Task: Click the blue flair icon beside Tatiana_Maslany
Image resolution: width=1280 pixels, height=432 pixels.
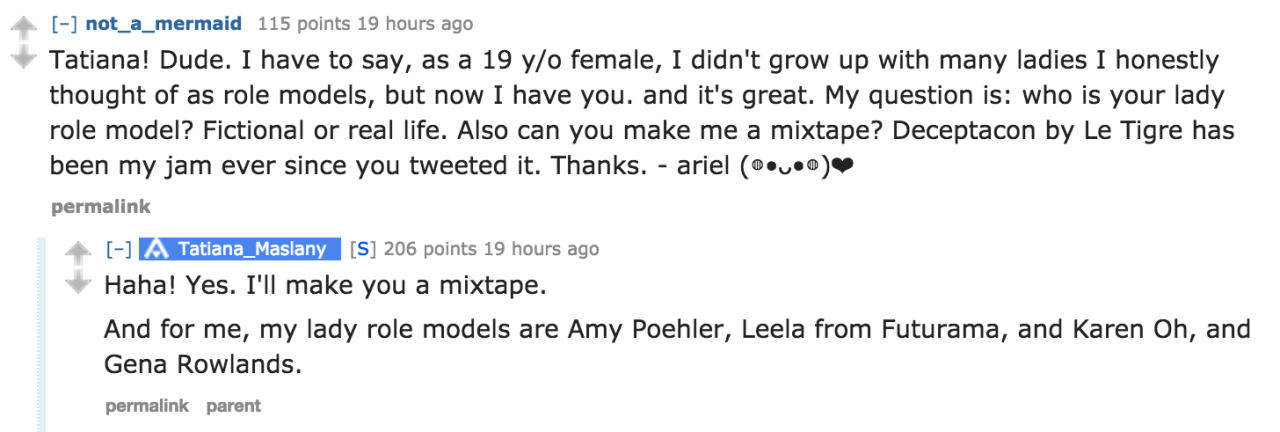Action: tap(155, 249)
